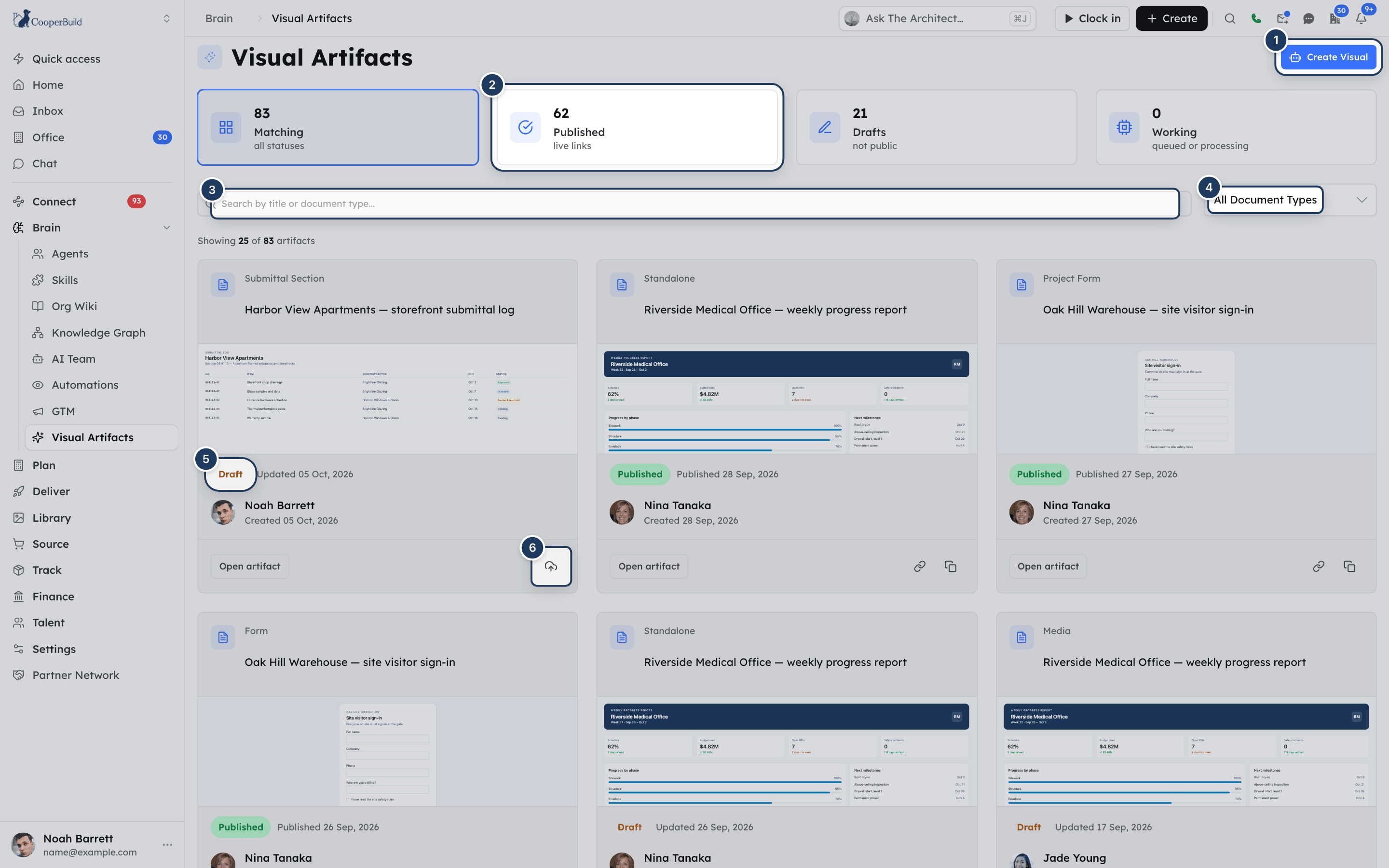Duplicate icon on Riverside Medical published card

click(951, 566)
